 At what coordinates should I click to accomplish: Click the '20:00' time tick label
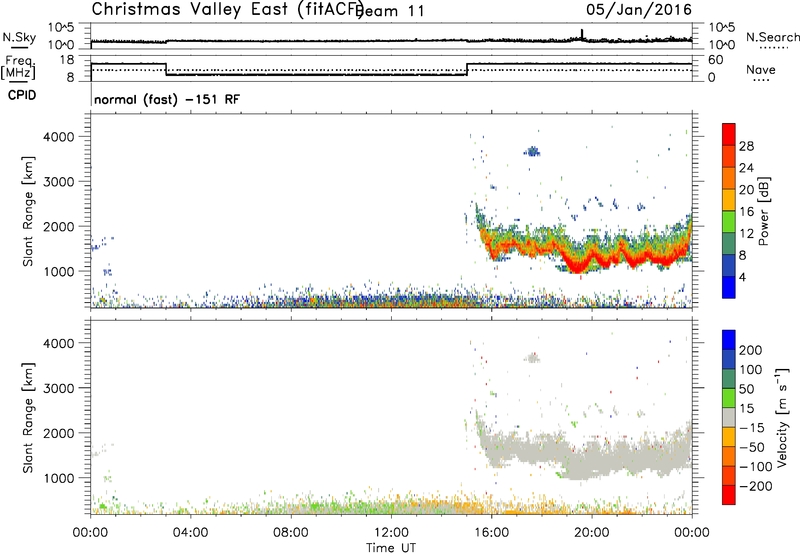pyautogui.click(x=592, y=533)
